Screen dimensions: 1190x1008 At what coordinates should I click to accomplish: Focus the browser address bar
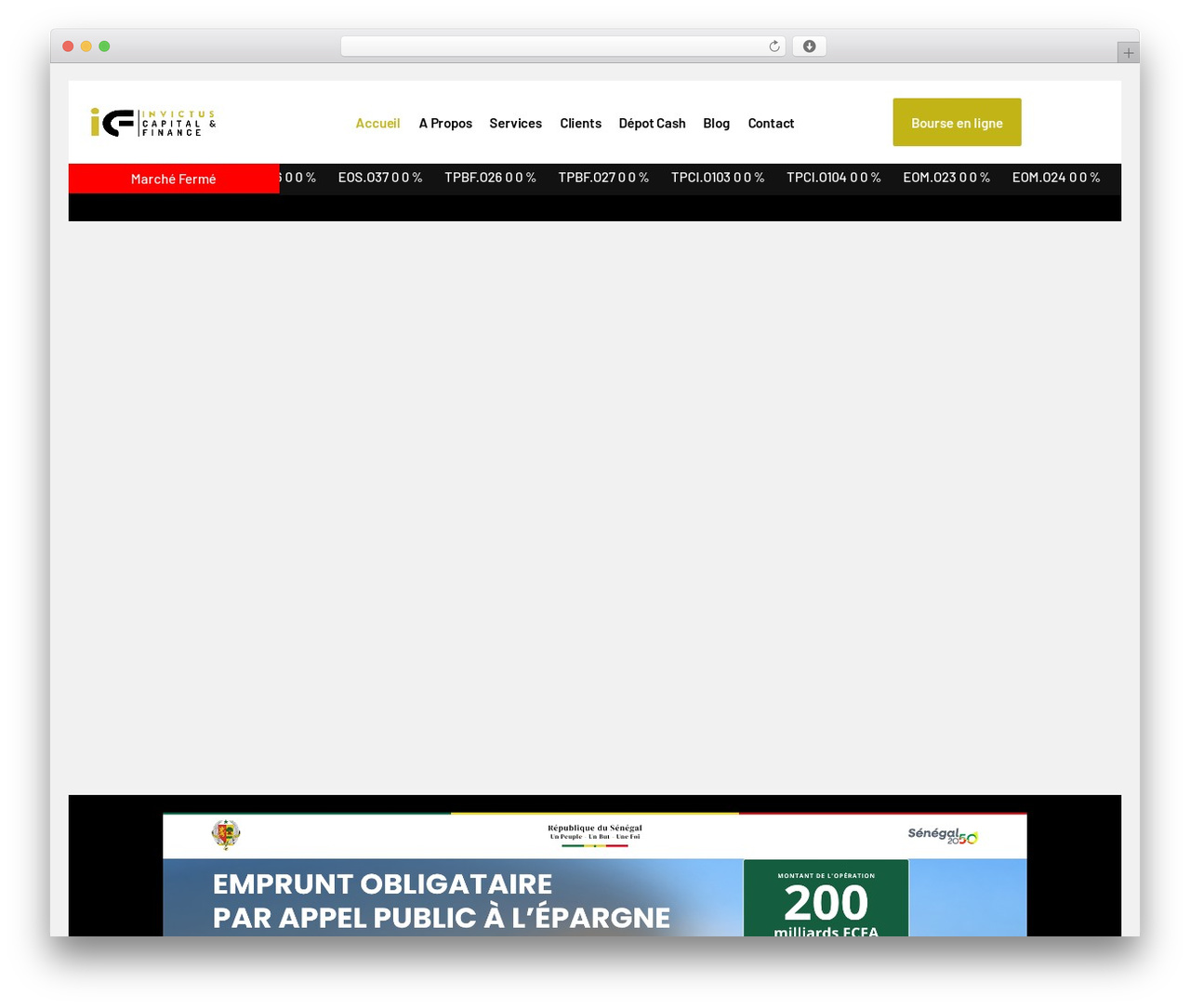562,46
